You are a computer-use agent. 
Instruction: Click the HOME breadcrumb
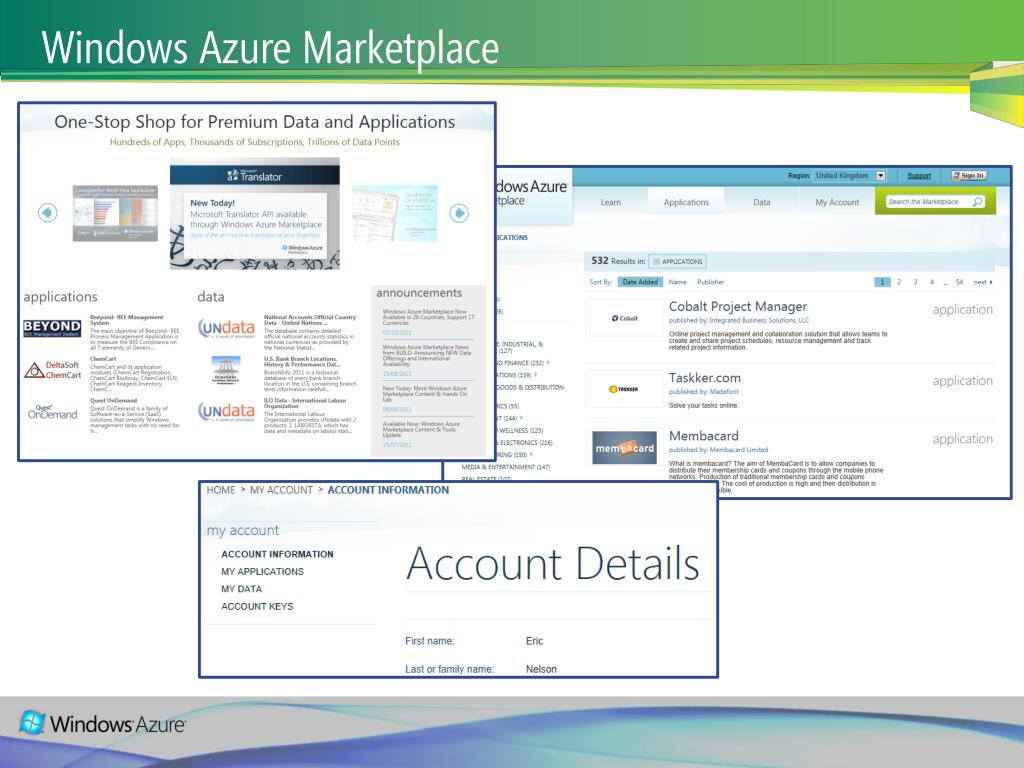pos(221,490)
